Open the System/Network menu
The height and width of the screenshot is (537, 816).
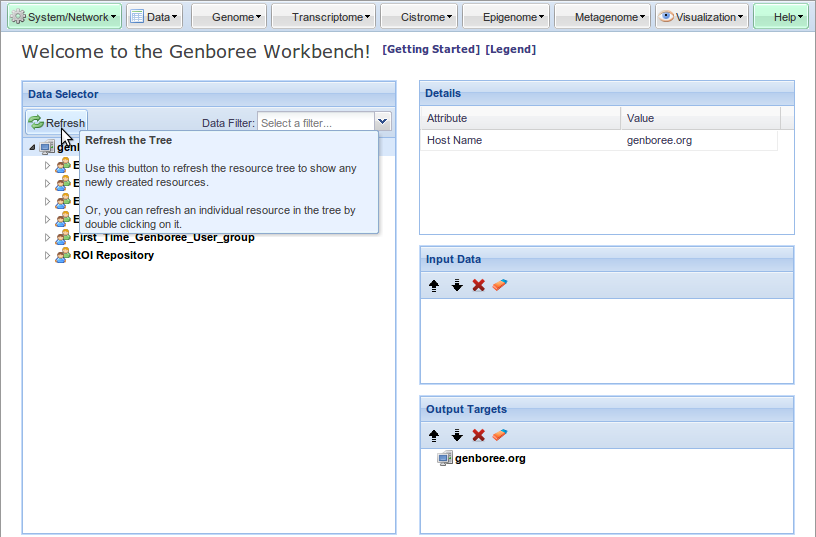(64, 17)
